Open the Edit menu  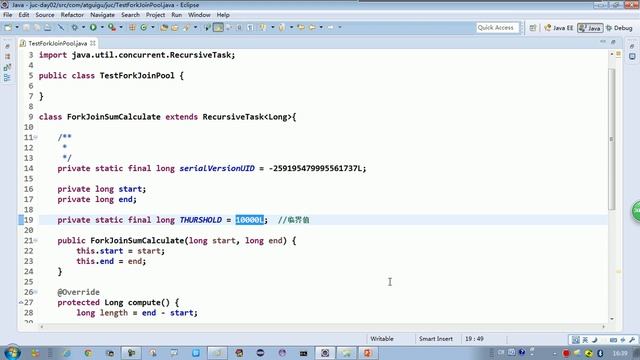click(x=24, y=15)
